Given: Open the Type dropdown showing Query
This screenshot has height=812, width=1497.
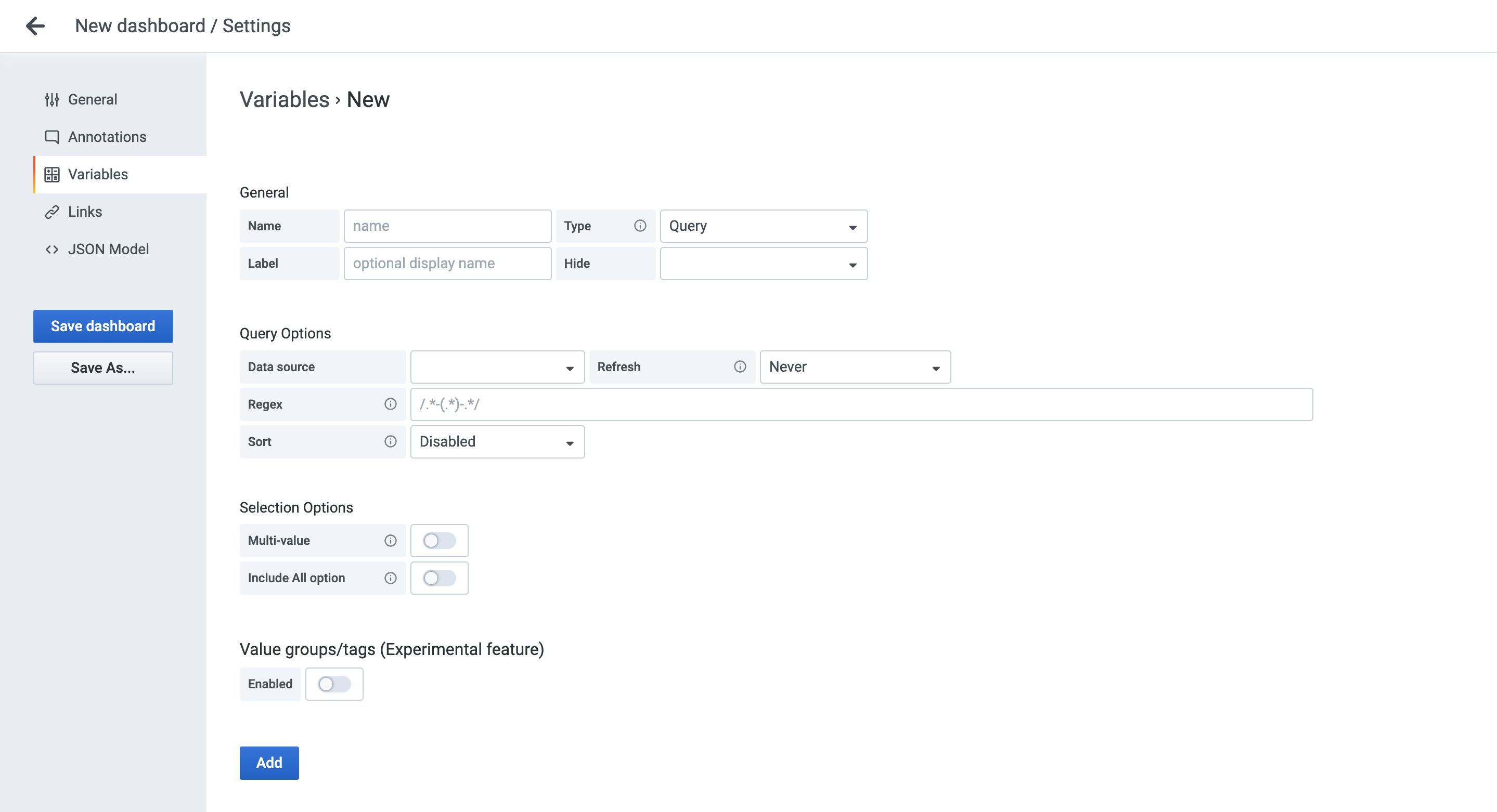Looking at the screenshot, I should 763,226.
